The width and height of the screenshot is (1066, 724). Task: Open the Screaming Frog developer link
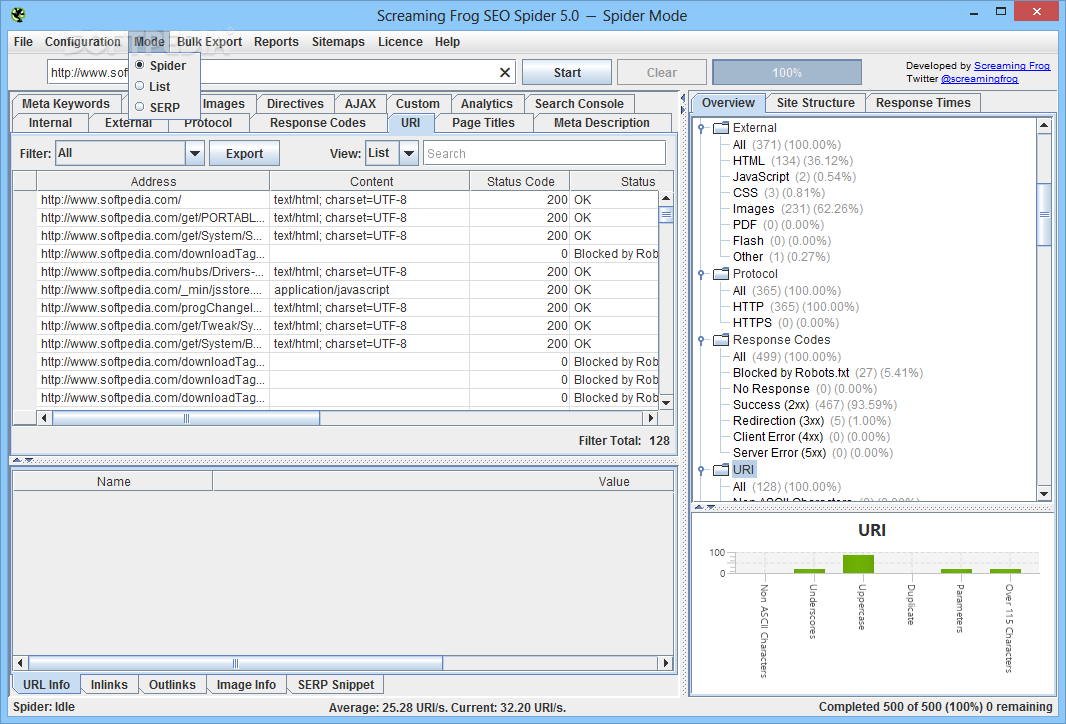1012,66
